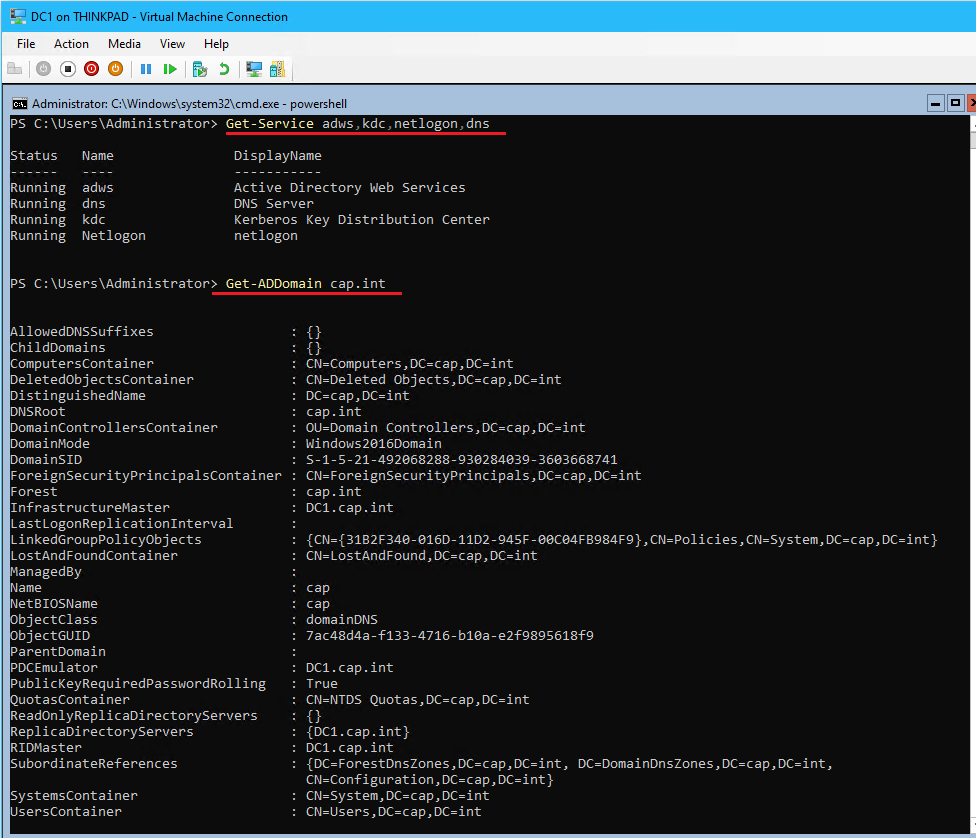Select 'Active Directory Web Services' text

[x=350, y=187]
